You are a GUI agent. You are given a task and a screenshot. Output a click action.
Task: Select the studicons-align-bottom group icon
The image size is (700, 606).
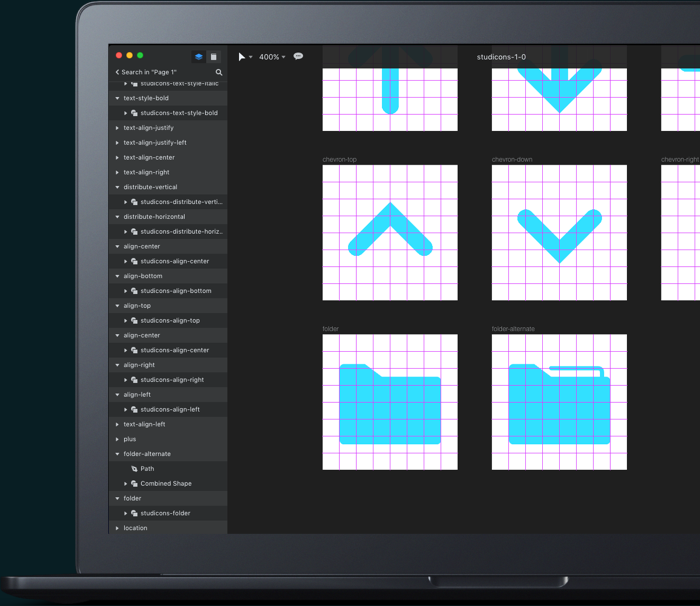point(134,291)
